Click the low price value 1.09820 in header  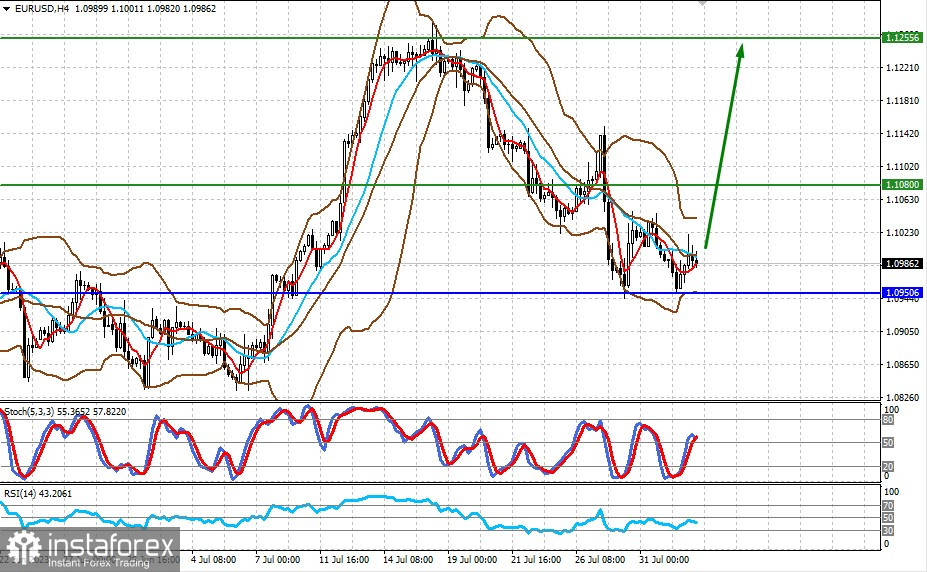(165, 9)
